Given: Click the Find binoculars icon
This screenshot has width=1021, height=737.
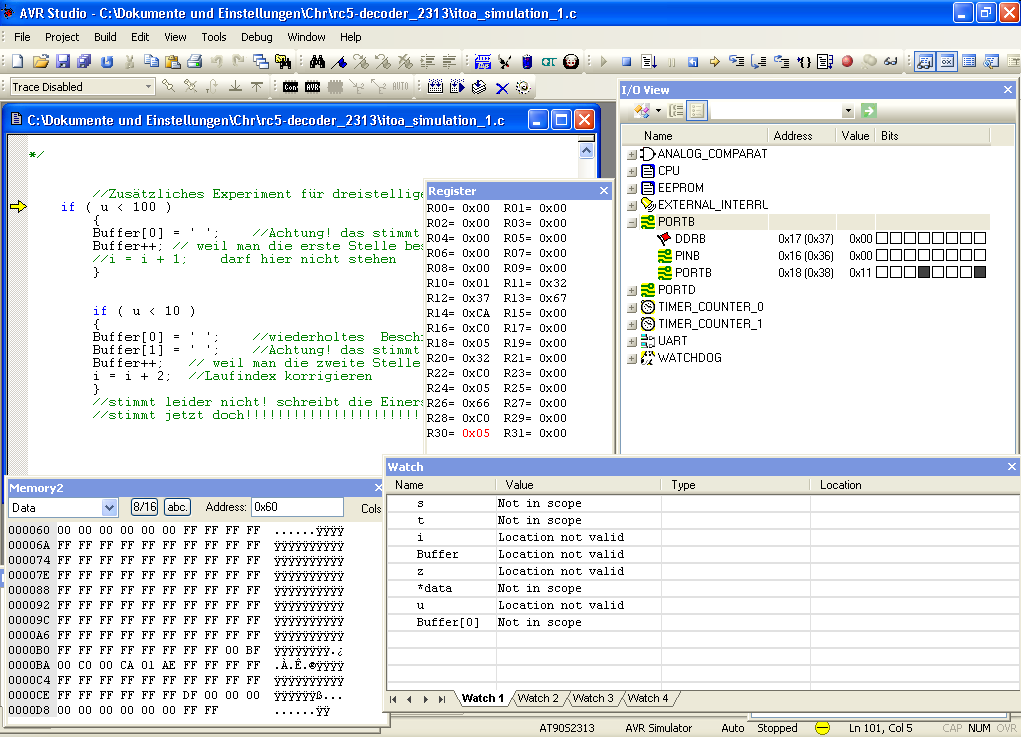Looking at the screenshot, I should [317, 61].
